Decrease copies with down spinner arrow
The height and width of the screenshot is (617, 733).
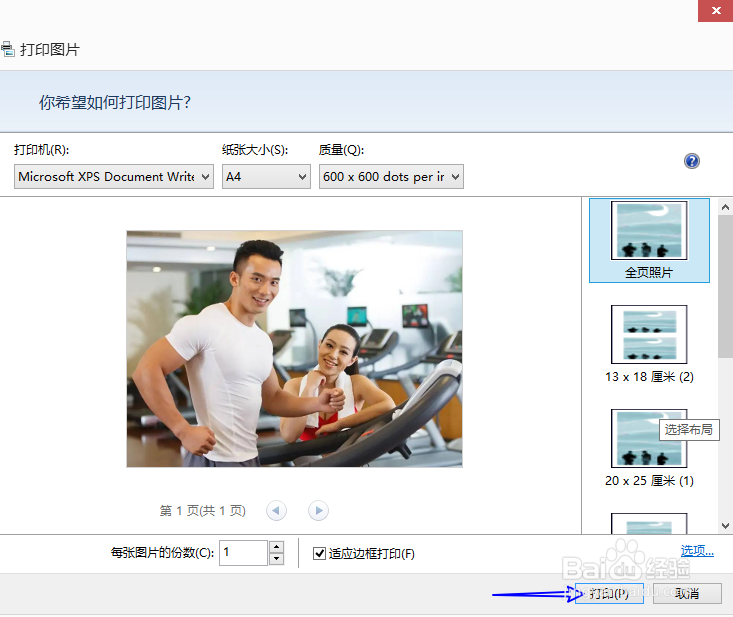(277, 559)
